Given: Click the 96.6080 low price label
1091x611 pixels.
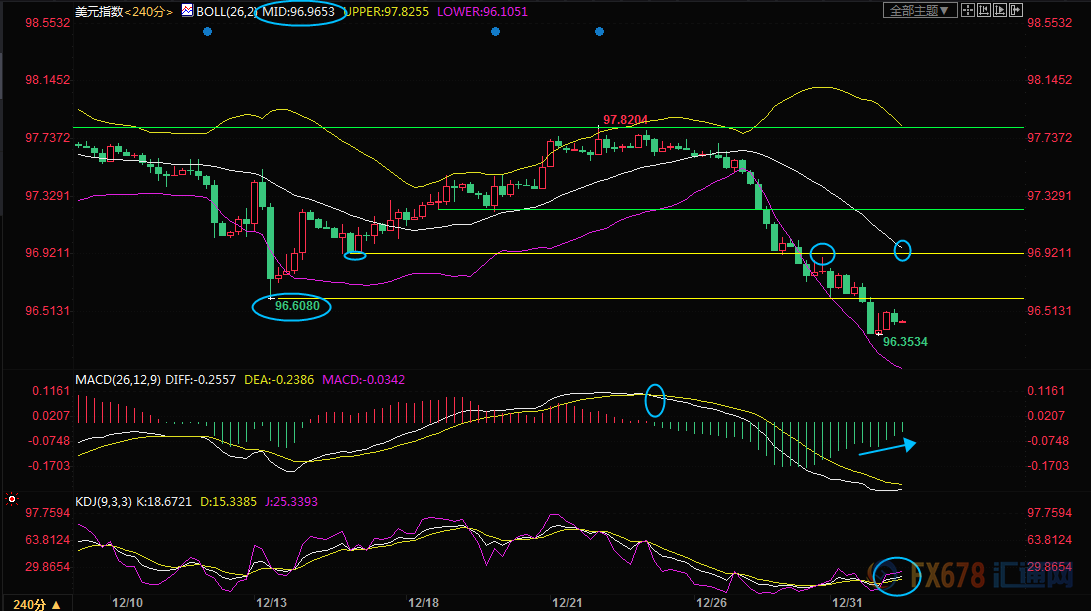Looking at the screenshot, I should pos(302,307).
